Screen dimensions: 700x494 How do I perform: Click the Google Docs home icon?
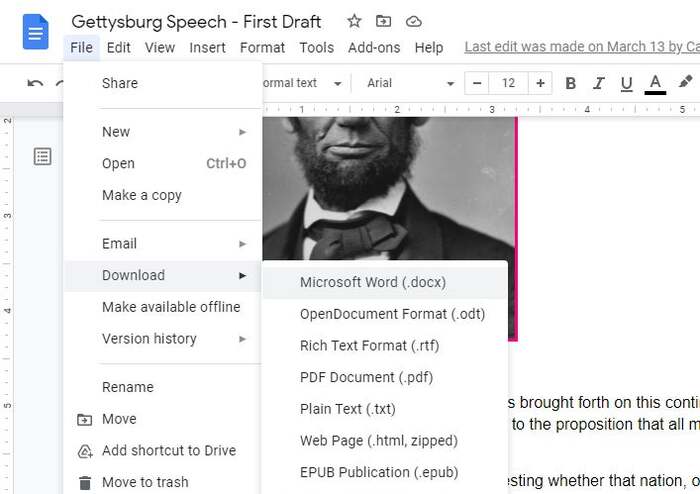35,32
